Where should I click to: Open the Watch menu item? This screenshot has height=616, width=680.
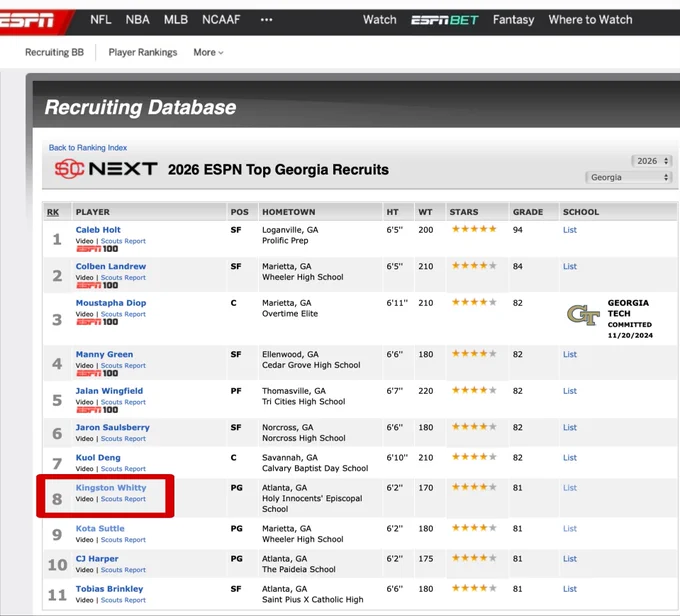(x=379, y=20)
